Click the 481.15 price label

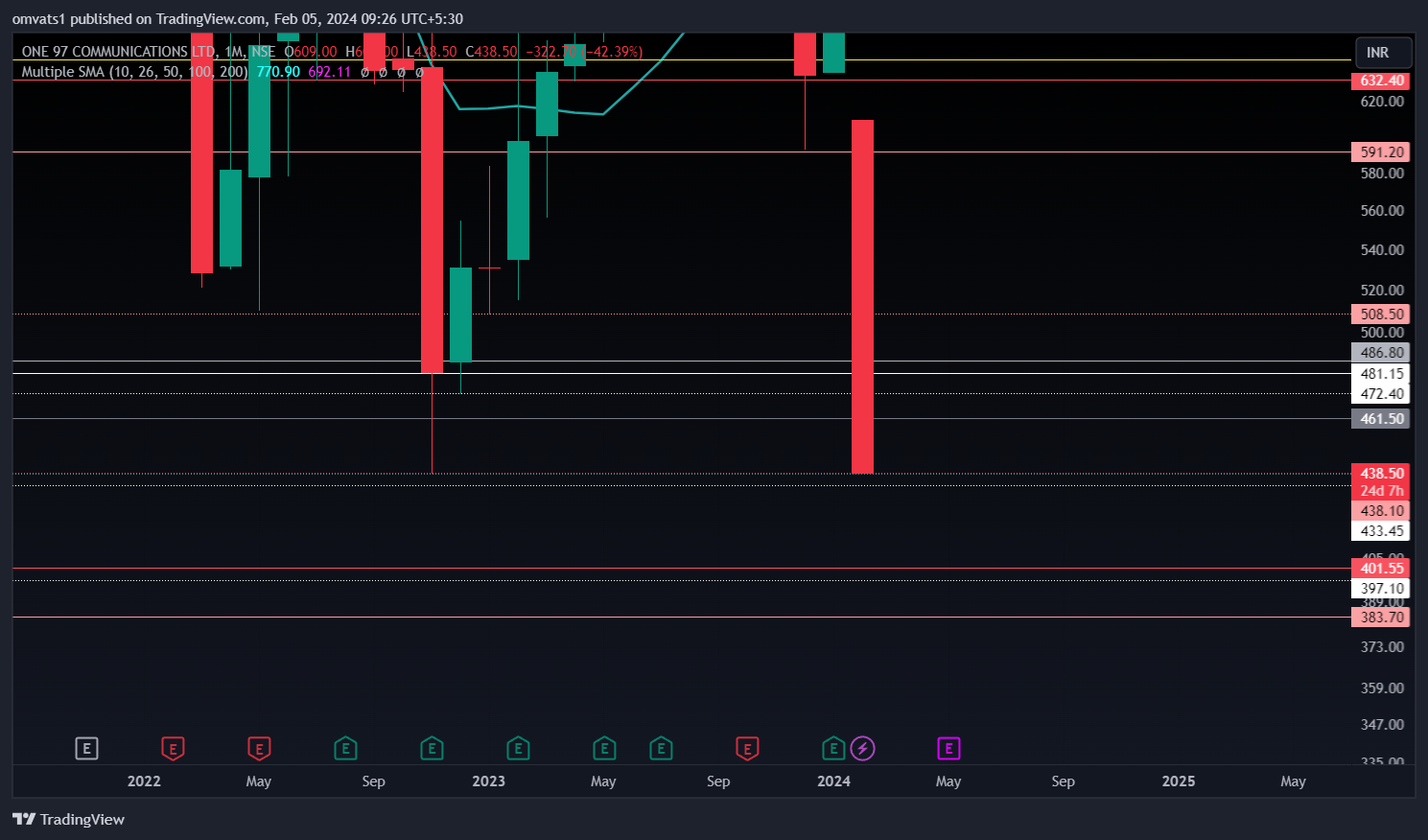[1381, 374]
